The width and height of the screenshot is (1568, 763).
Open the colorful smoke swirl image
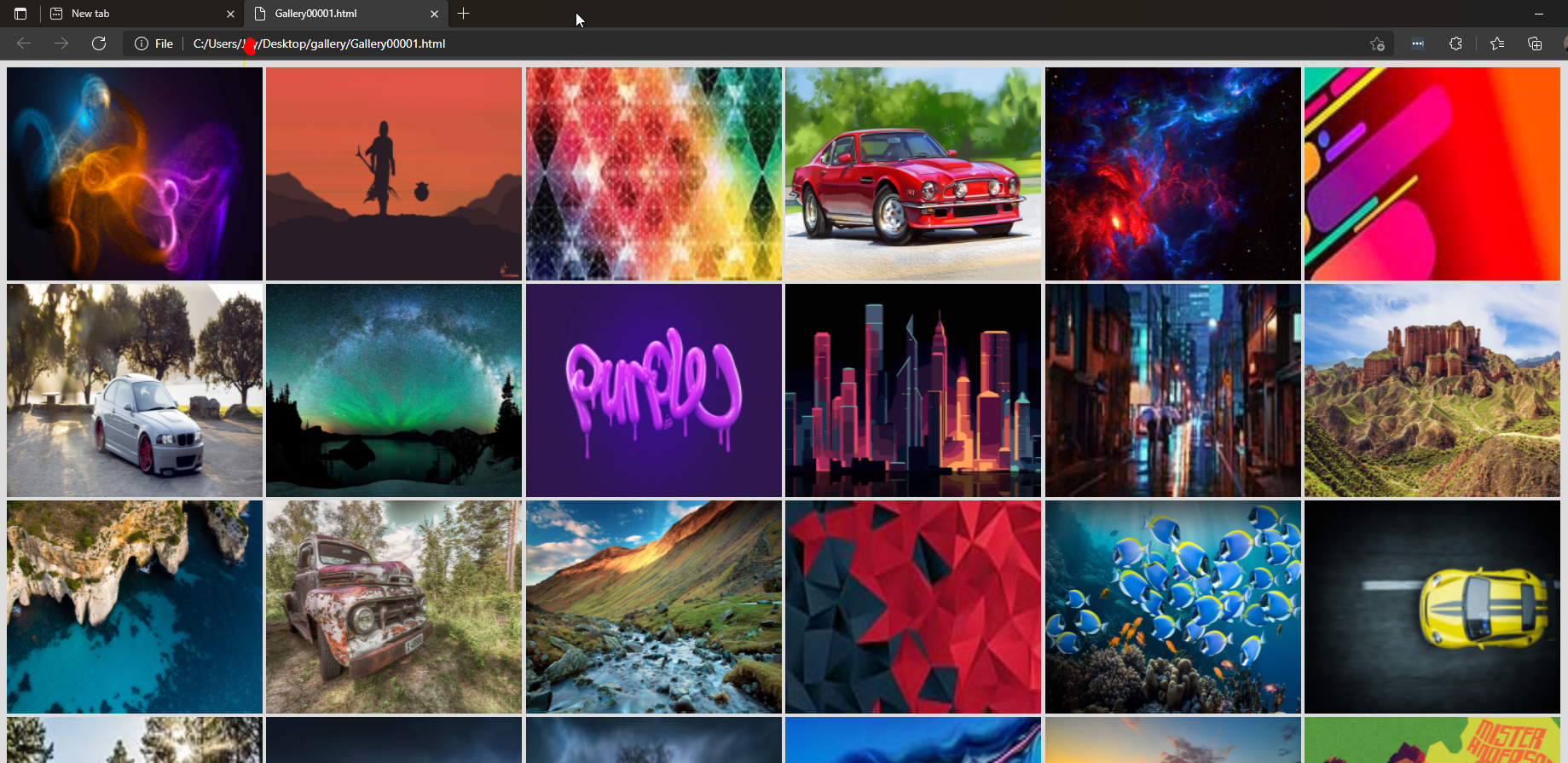135,174
